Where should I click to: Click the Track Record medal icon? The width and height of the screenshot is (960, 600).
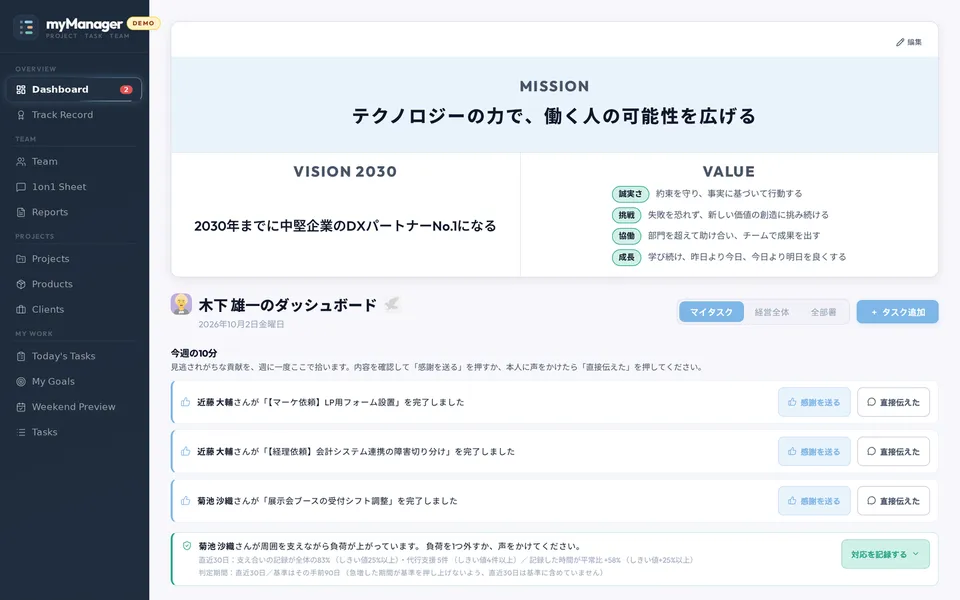[21, 114]
